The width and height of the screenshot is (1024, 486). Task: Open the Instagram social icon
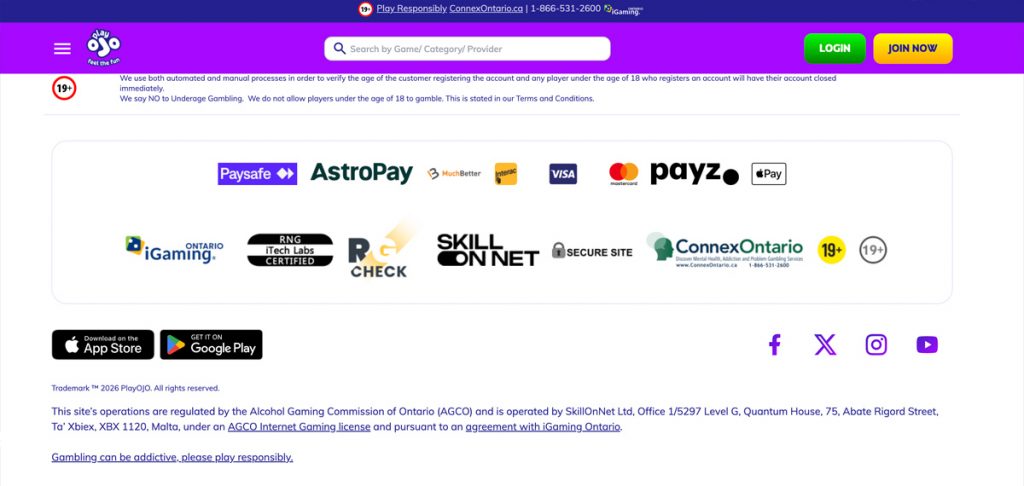876,344
